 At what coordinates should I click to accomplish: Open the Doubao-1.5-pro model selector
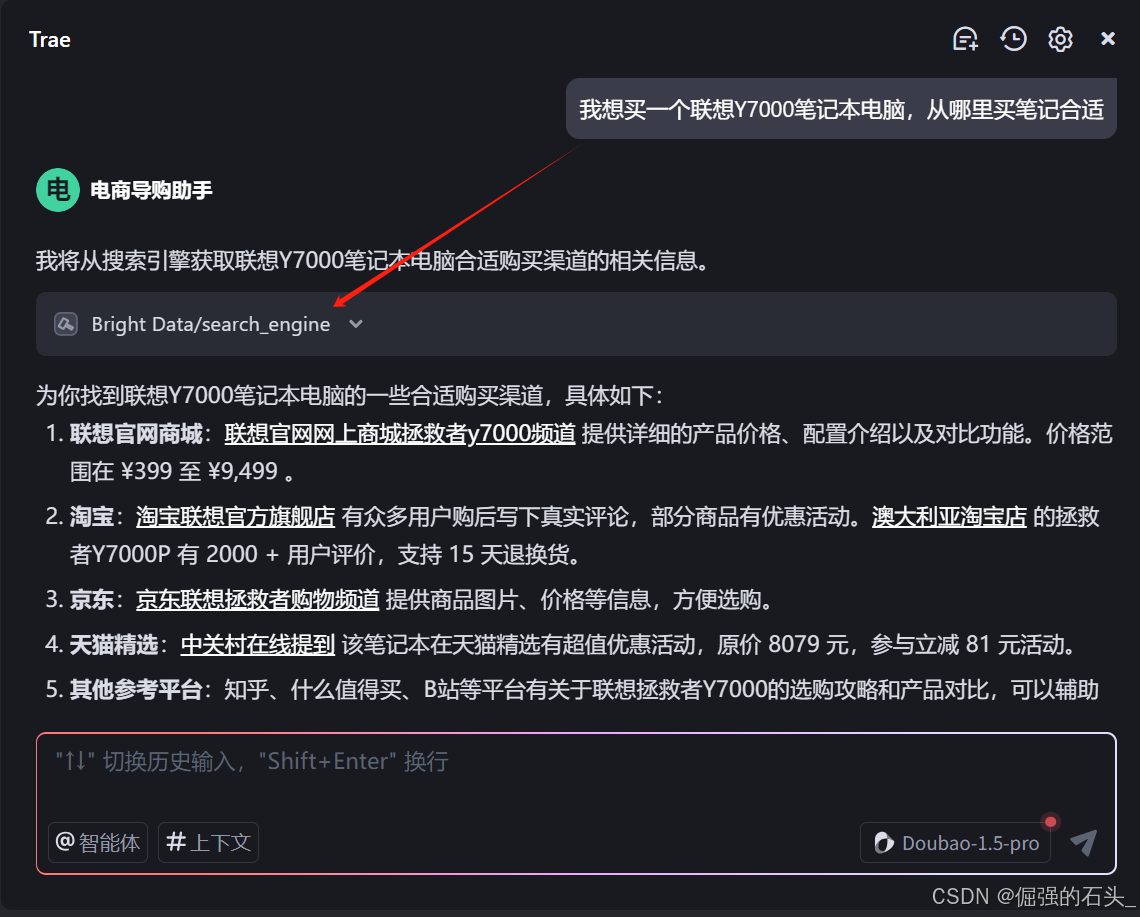pos(955,843)
